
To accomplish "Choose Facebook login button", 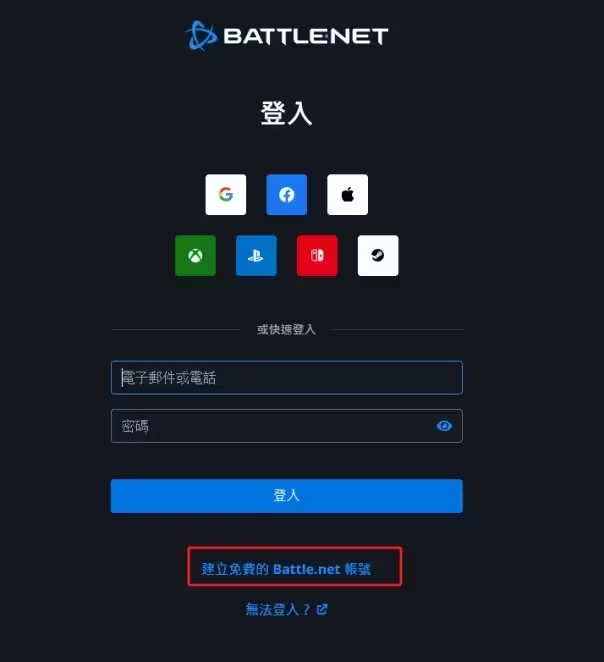I will click(287, 195).
